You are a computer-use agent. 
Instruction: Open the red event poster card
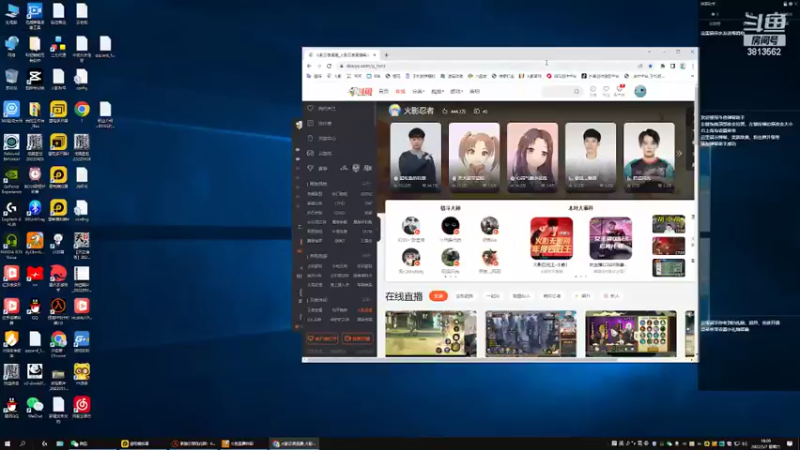(x=552, y=238)
